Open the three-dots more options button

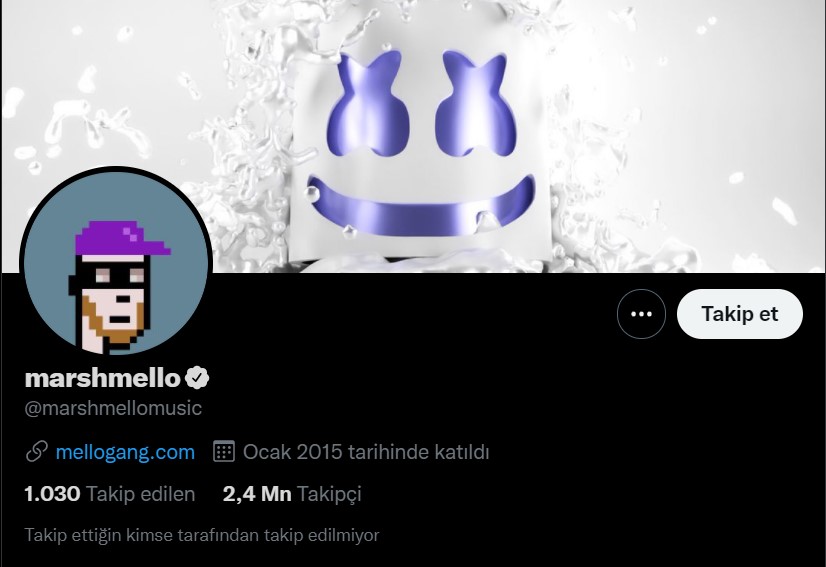tap(641, 314)
